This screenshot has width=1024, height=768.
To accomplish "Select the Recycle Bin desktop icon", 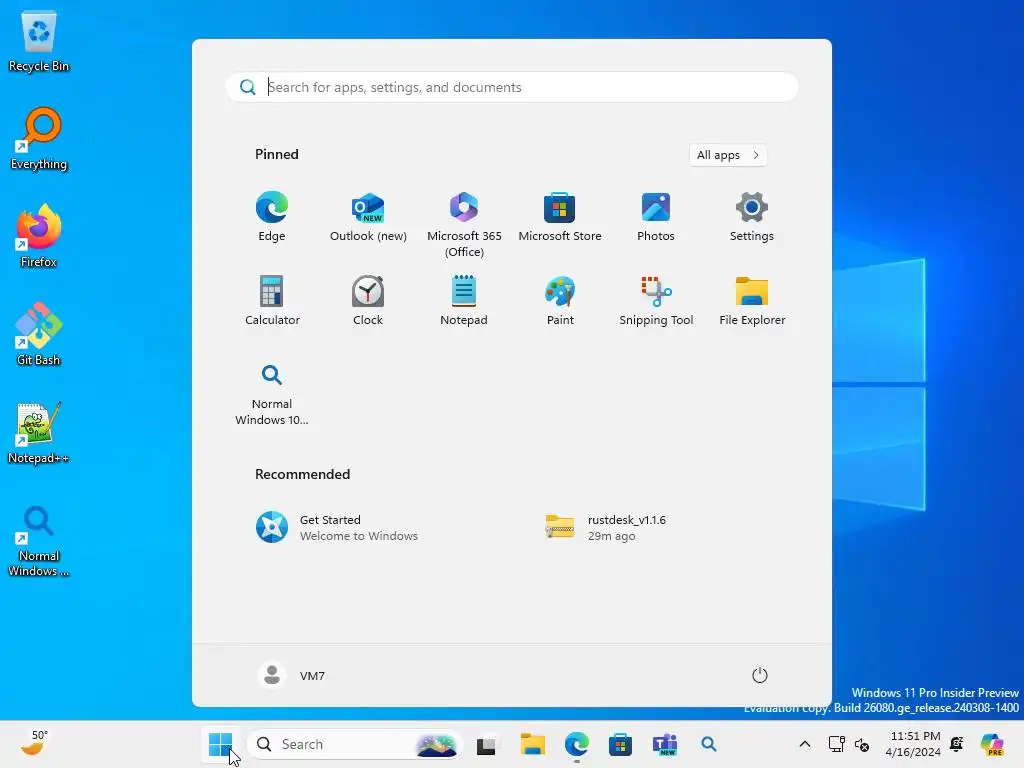I will (x=39, y=42).
